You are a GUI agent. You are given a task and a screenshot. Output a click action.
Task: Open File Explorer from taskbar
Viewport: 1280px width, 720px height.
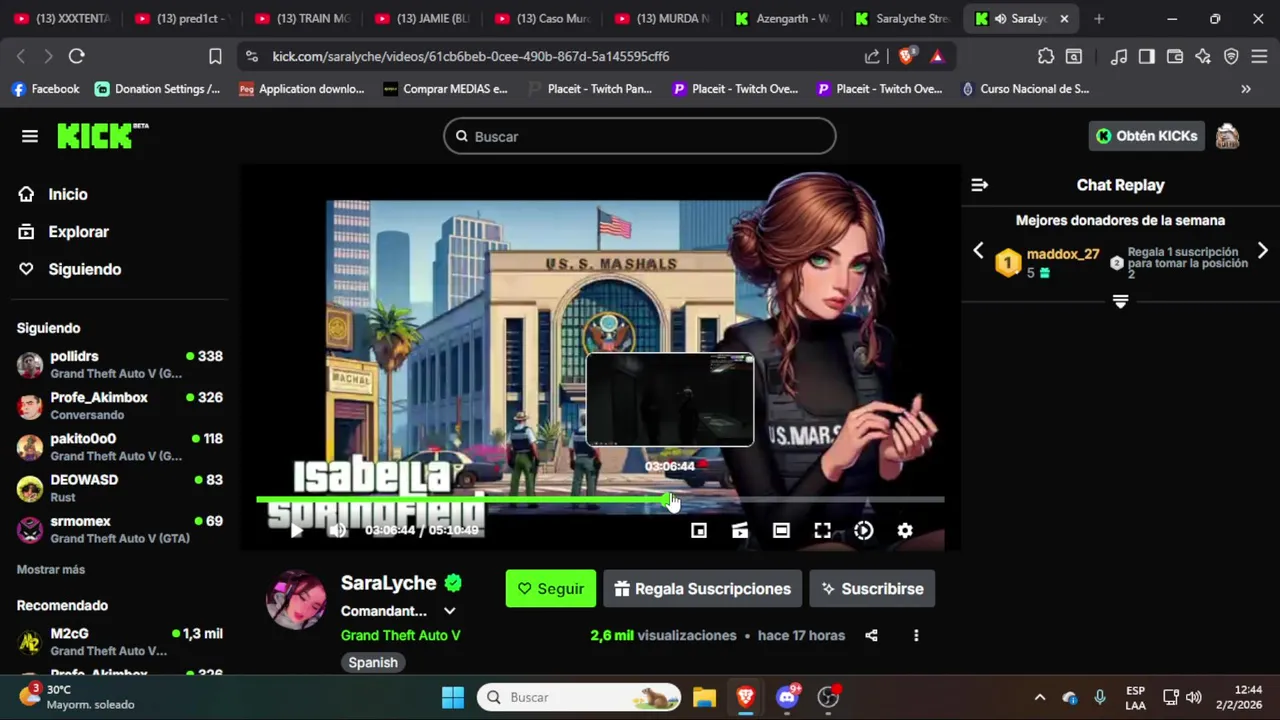[704, 697]
